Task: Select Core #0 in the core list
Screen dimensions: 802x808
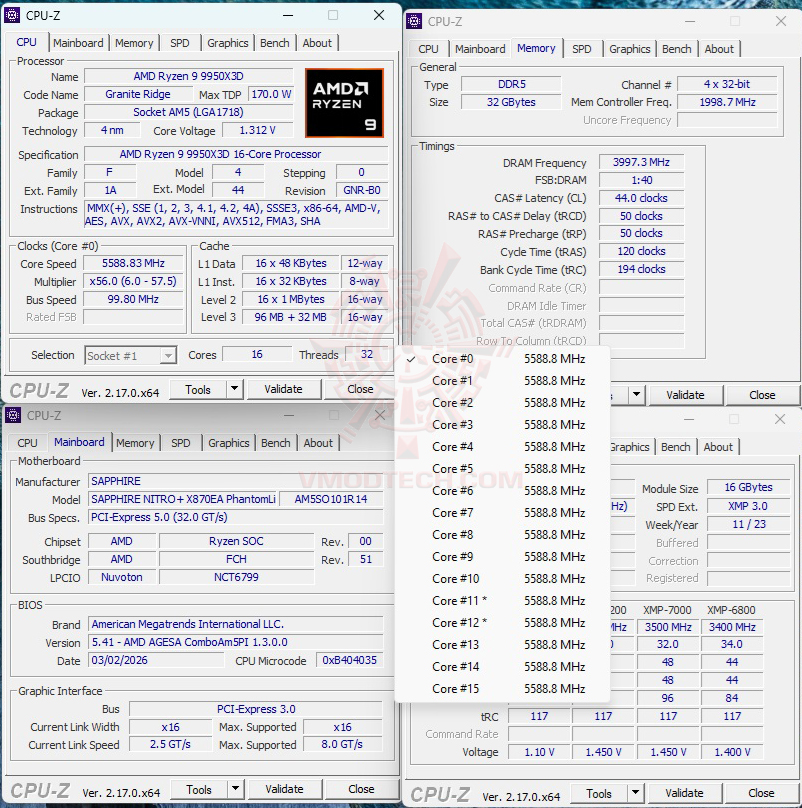Action: point(503,359)
